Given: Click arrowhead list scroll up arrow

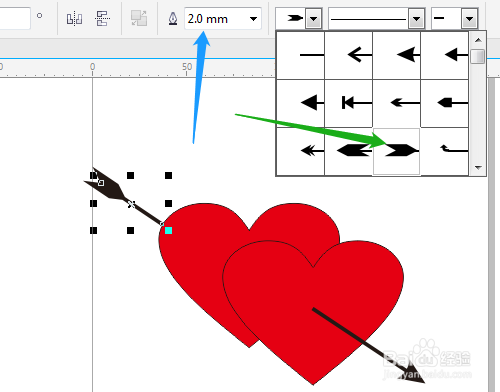Looking at the screenshot, I should tap(478, 40).
